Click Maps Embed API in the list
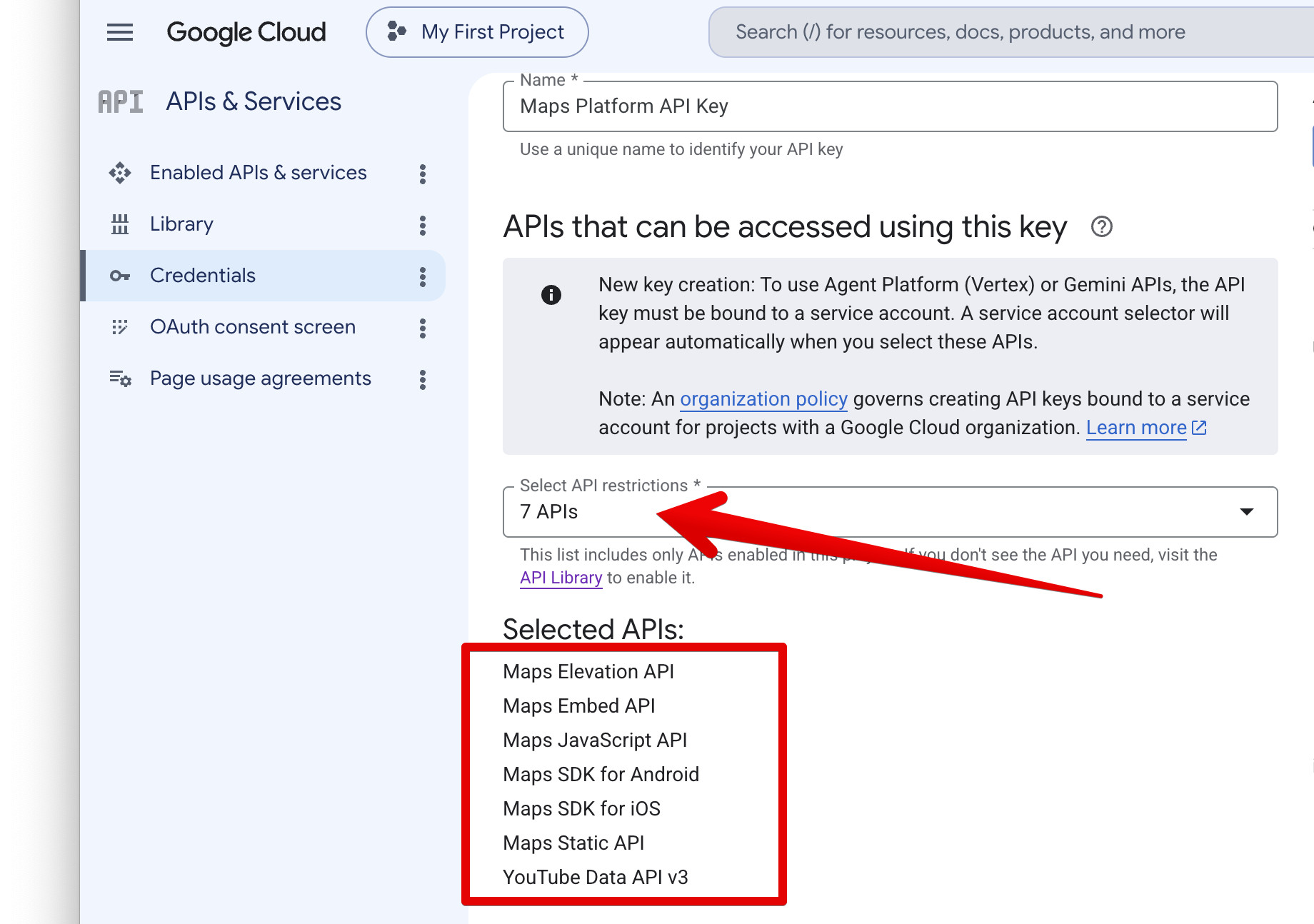Screen dimensions: 1314x924 coord(579,706)
